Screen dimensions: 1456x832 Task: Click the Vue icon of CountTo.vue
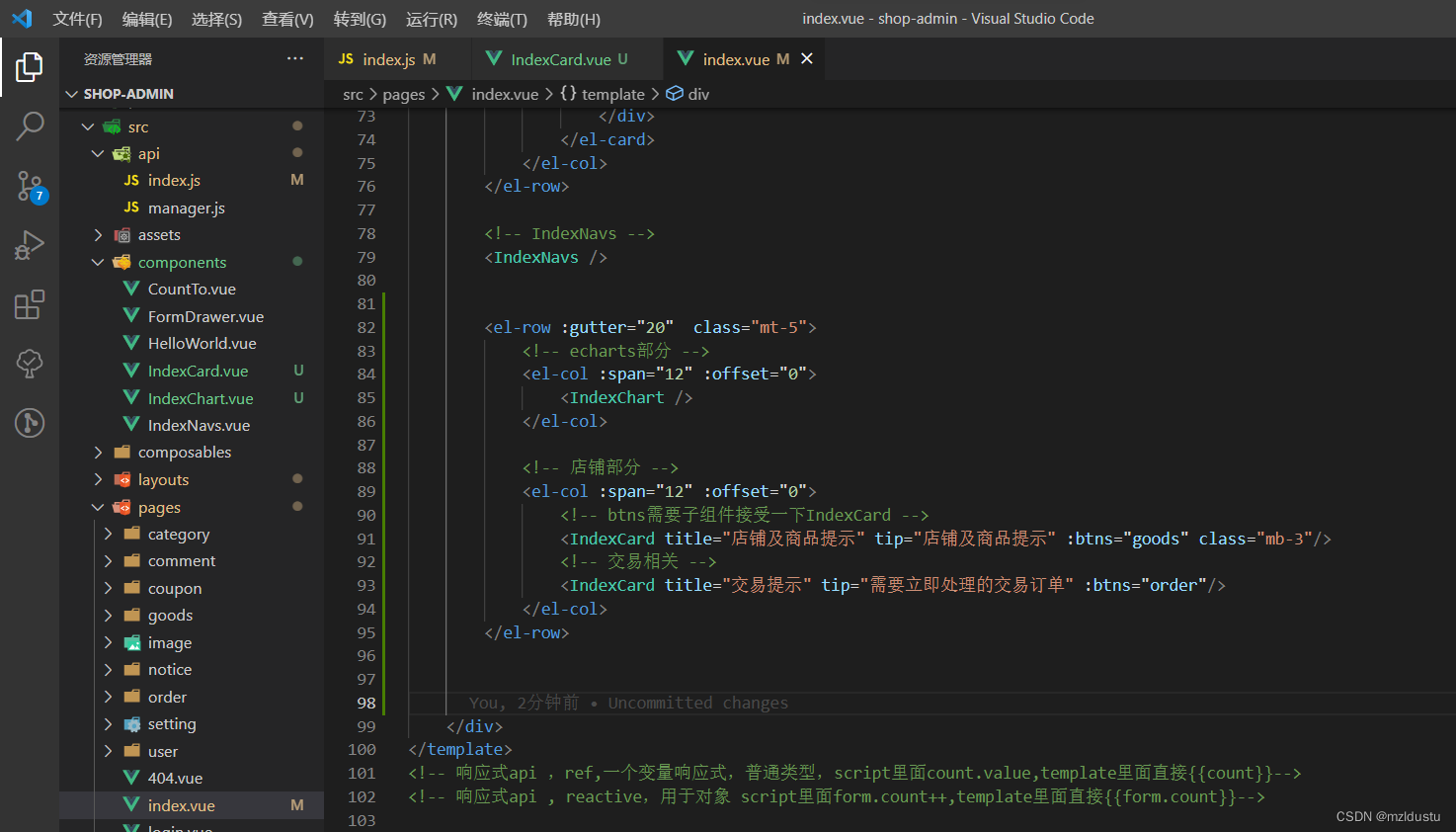click(x=131, y=289)
